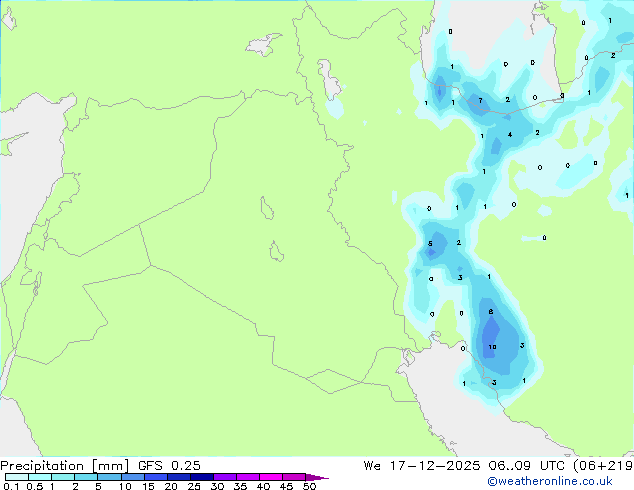
Task: Click the legend label '50'
Action: (x=309, y=486)
